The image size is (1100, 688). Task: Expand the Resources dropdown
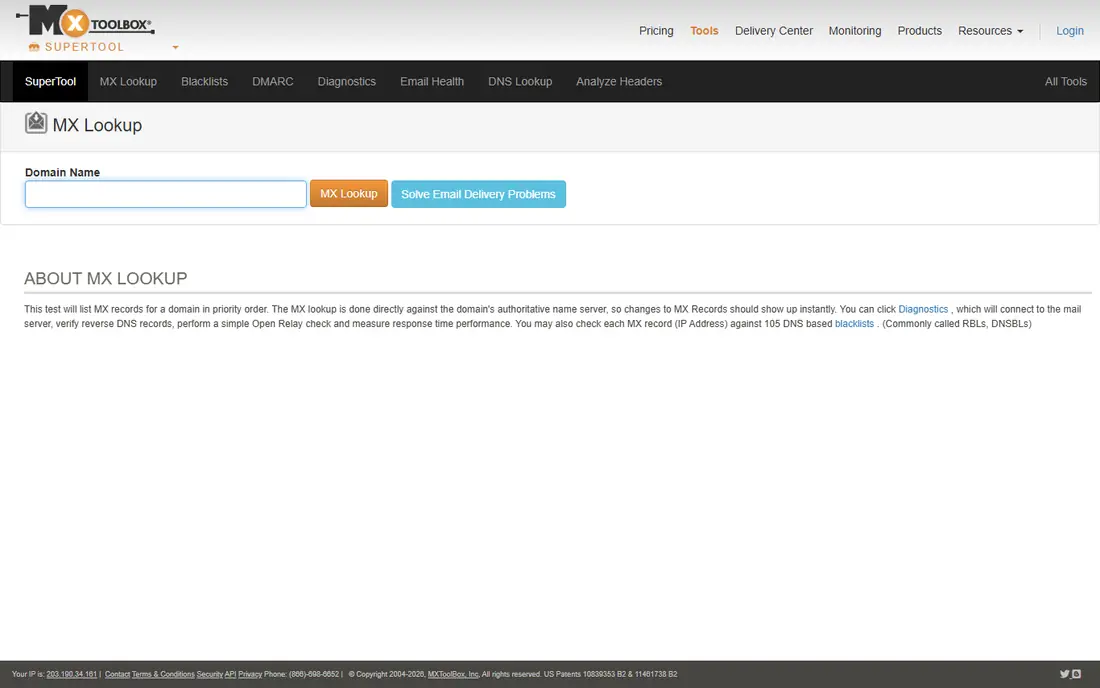[990, 31]
